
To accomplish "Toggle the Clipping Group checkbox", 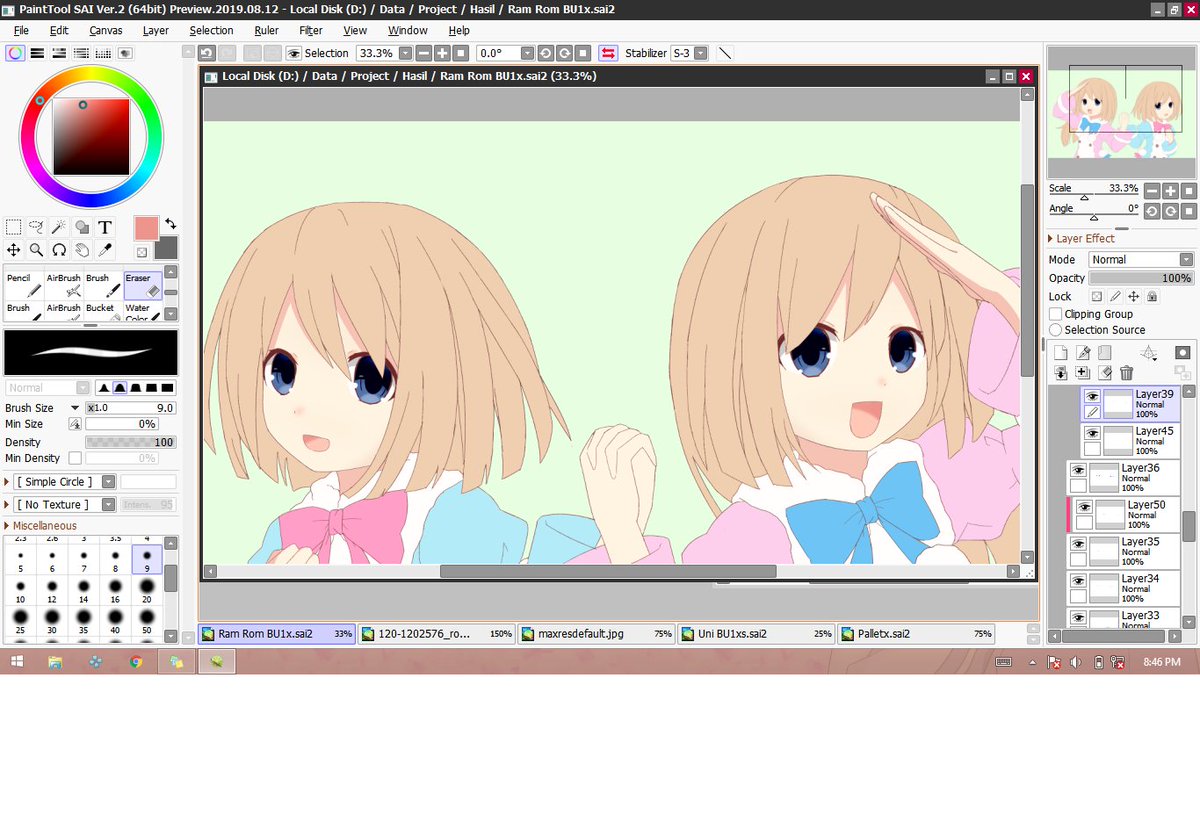I will (x=1055, y=314).
